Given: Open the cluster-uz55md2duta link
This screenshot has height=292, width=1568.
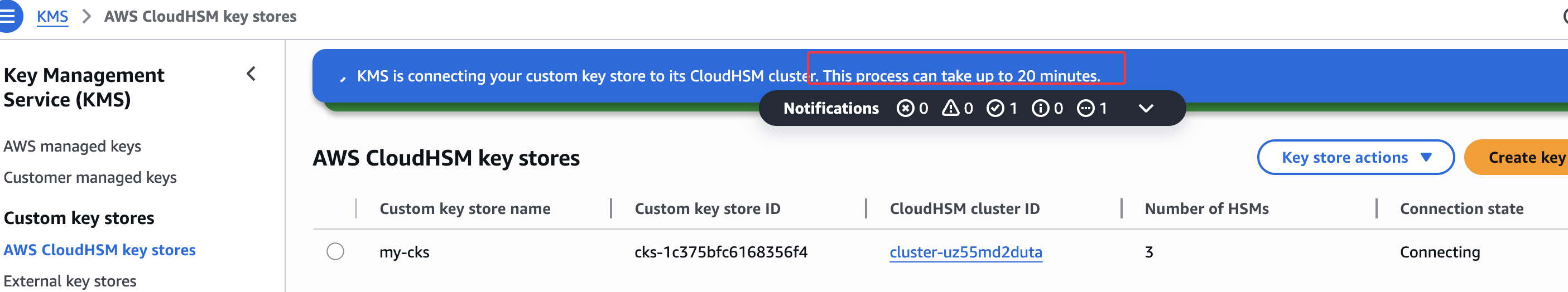Looking at the screenshot, I should pyautogui.click(x=965, y=252).
